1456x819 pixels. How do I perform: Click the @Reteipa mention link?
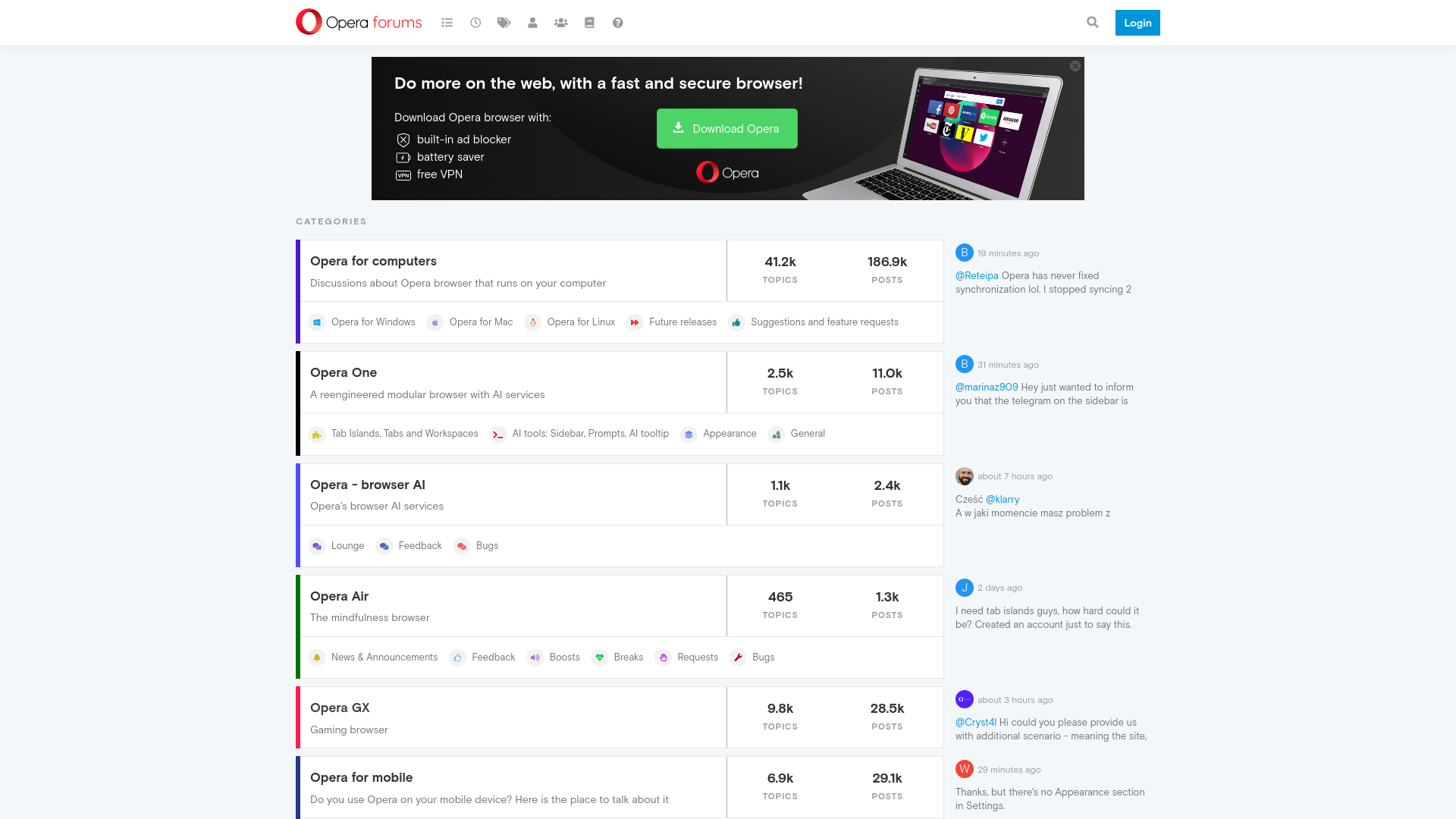pyautogui.click(x=977, y=276)
